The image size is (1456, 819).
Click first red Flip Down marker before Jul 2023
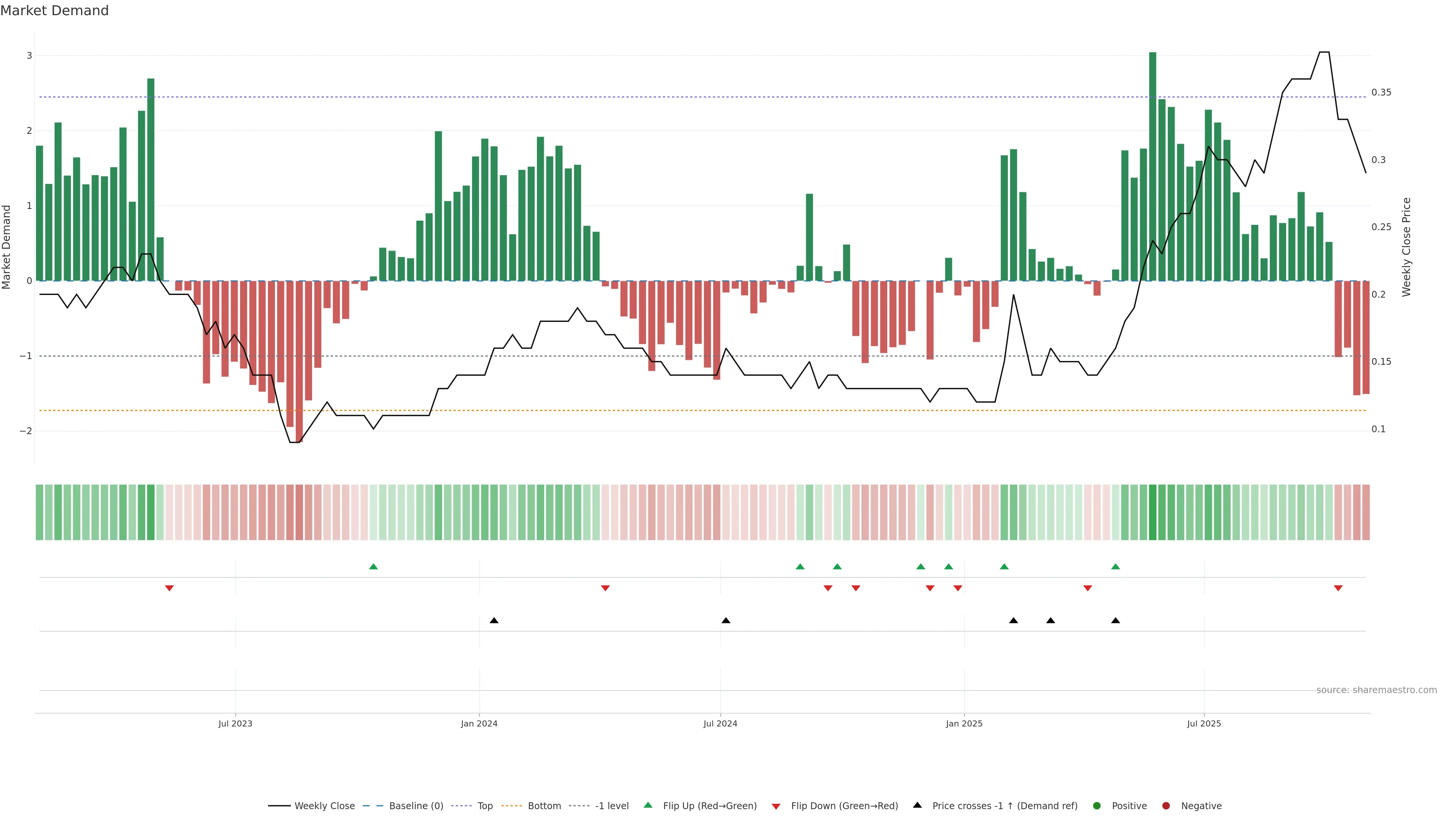[x=169, y=588]
